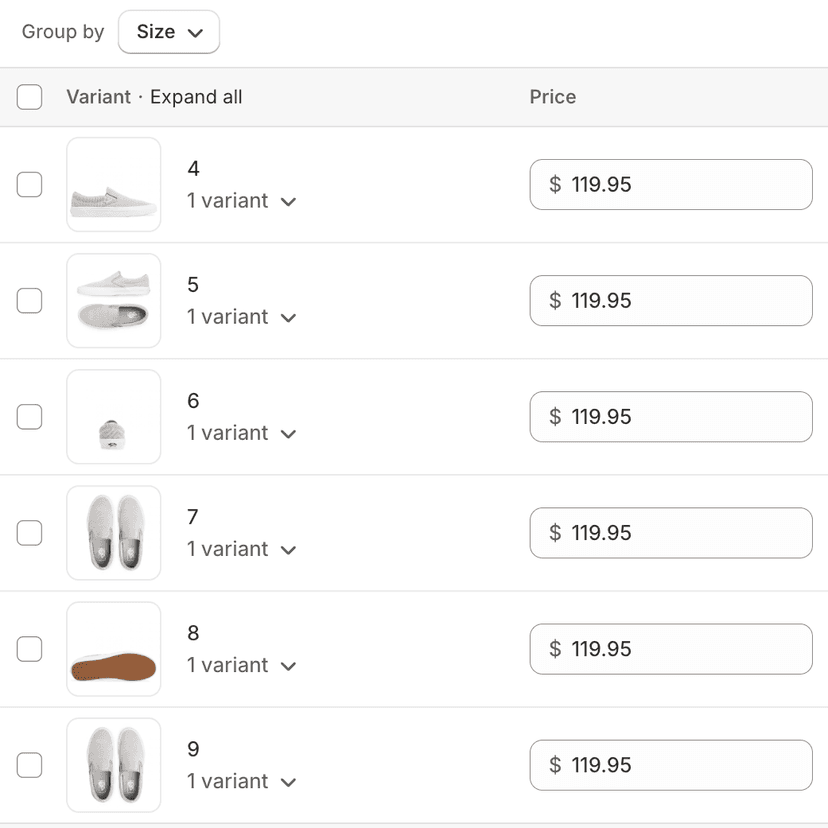Expand the 1 variant chevron for size 4
828x828 pixels.
(x=288, y=202)
